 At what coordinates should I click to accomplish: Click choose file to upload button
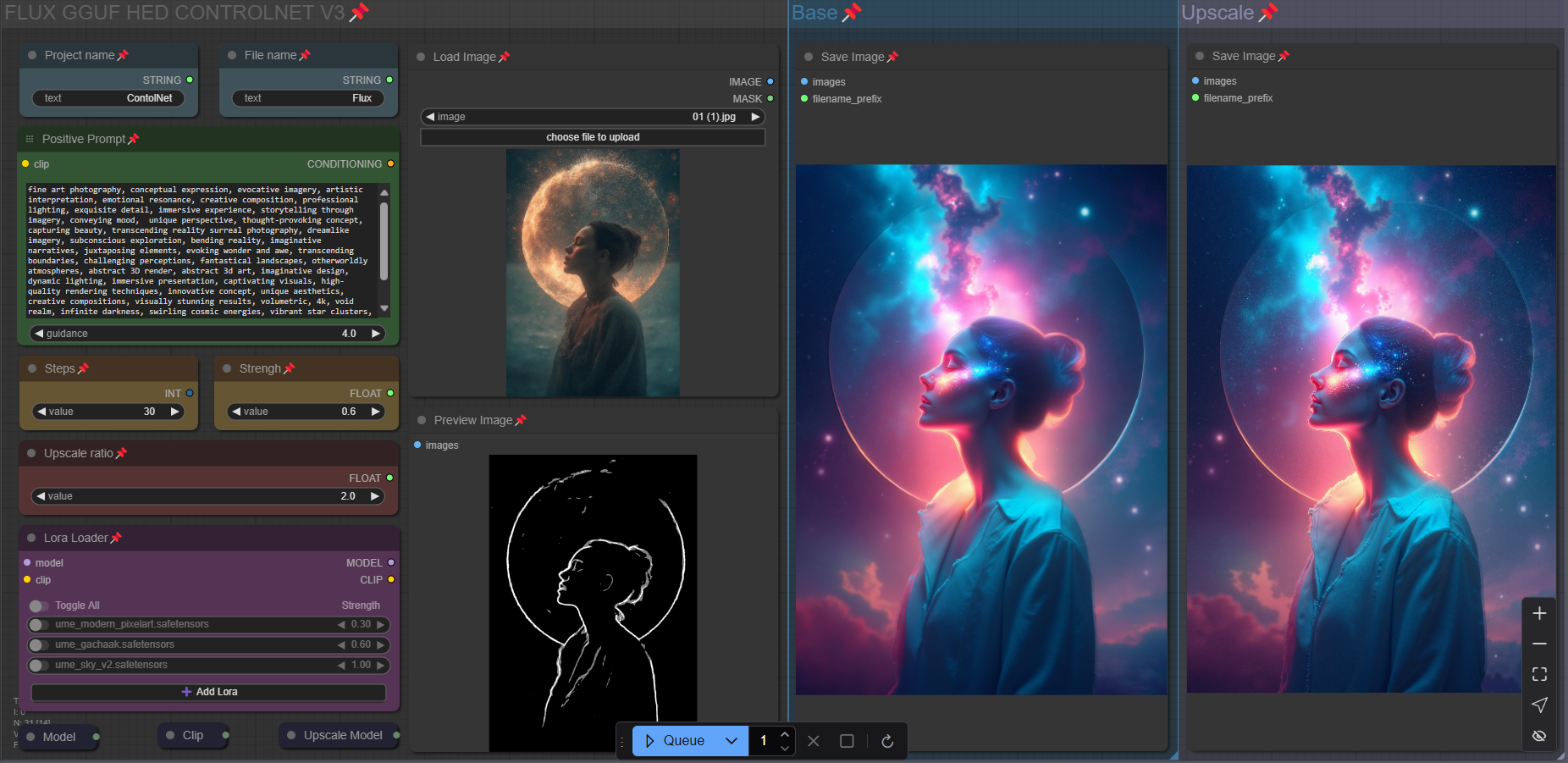pos(593,137)
